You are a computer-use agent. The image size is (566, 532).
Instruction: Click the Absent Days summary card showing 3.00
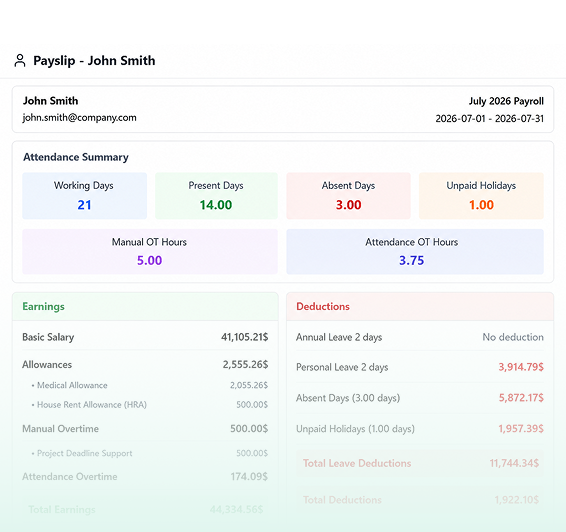[348, 196]
